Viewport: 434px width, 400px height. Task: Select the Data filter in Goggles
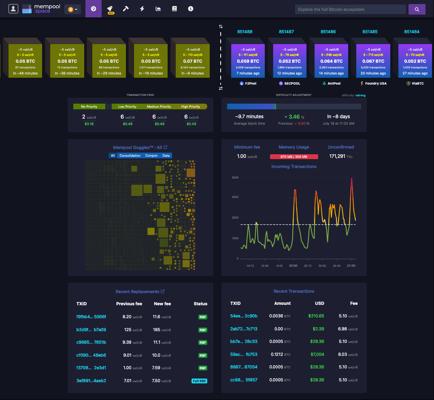pos(166,156)
